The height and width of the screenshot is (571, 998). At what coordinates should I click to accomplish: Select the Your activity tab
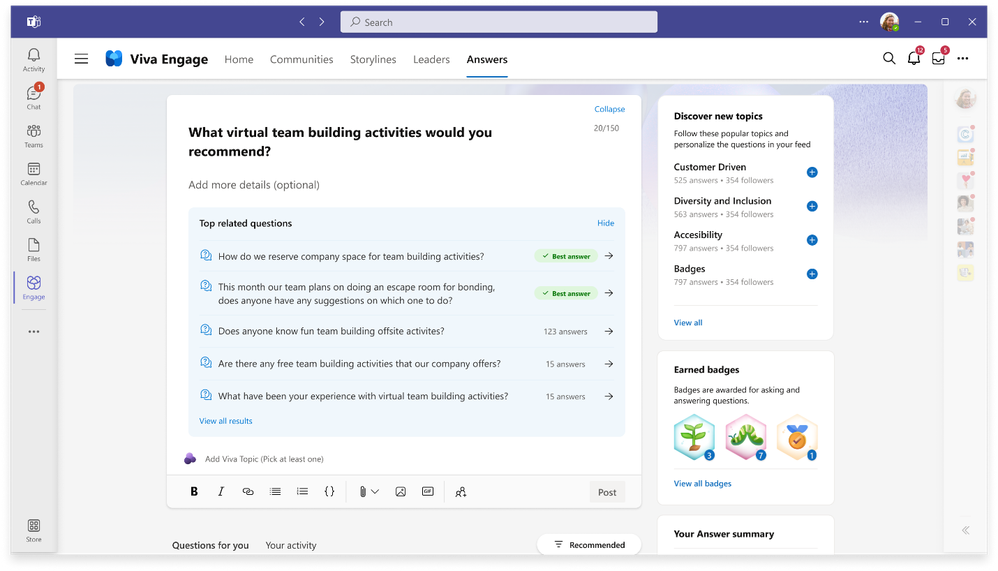(x=291, y=546)
